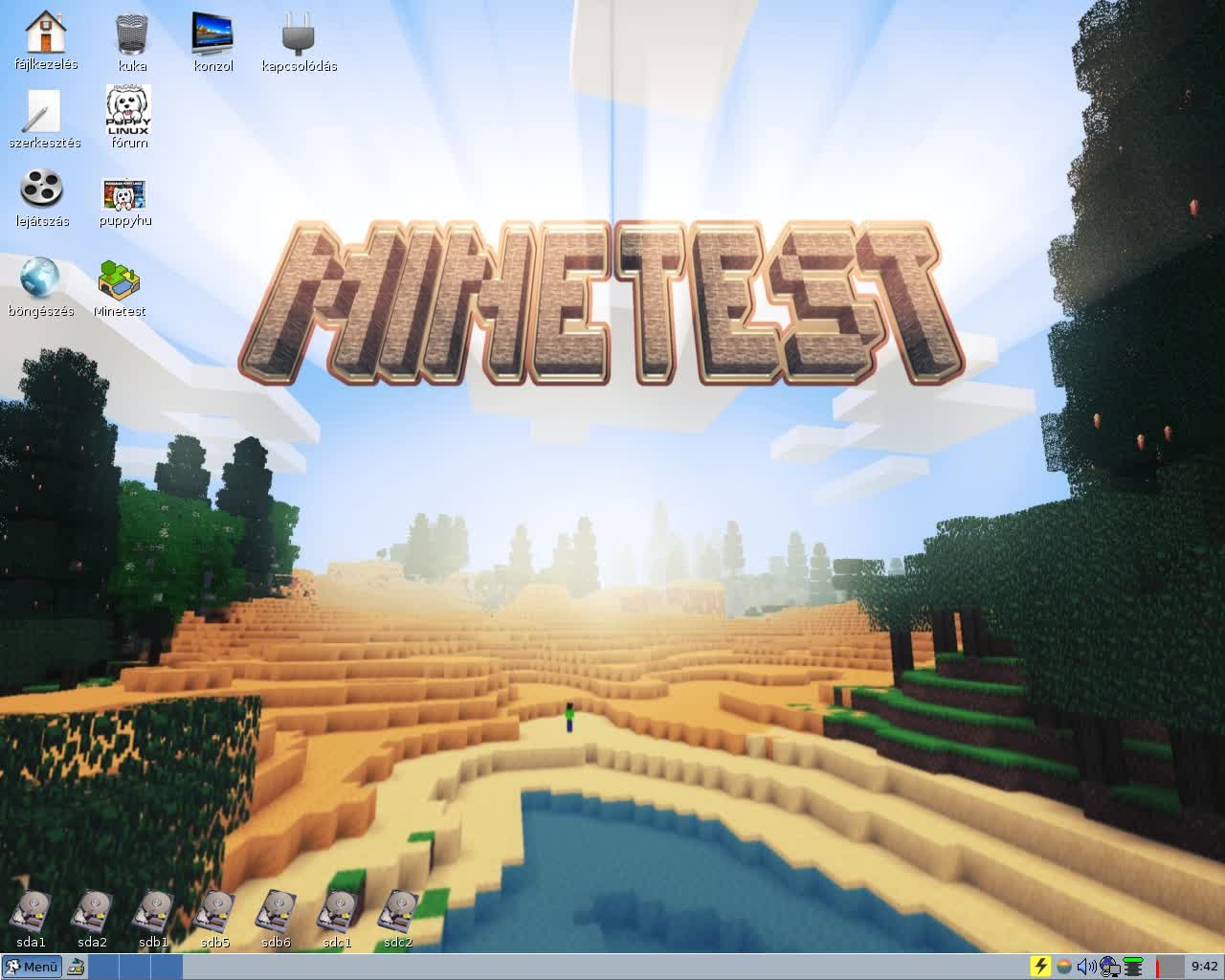The height and width of the screenshot is (980, 1225).
Task: Open the sda1 drive icon
Action: pyautogui.click(x=32, y=911)
